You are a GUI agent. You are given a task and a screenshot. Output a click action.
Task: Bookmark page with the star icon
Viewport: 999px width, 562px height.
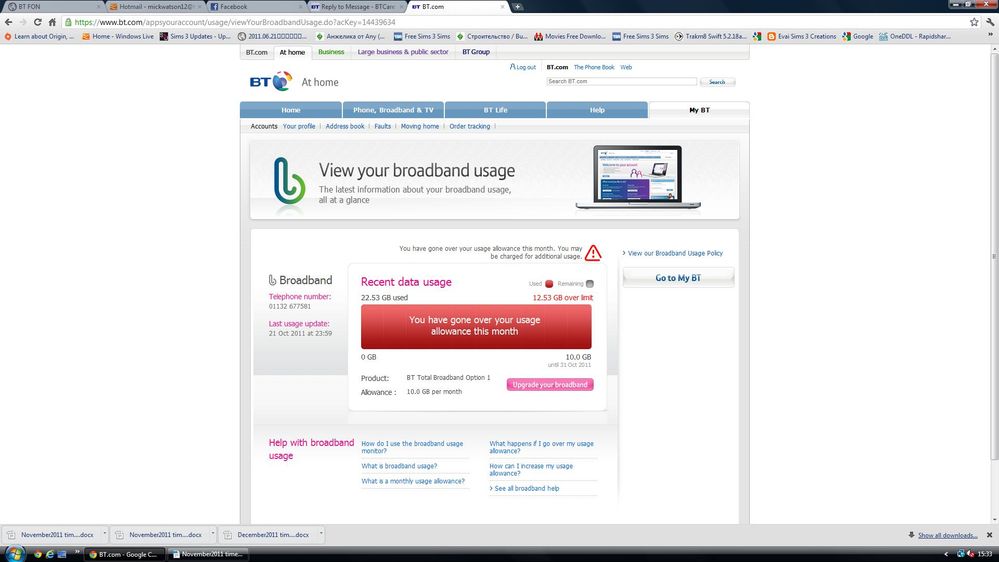(974, 22)
